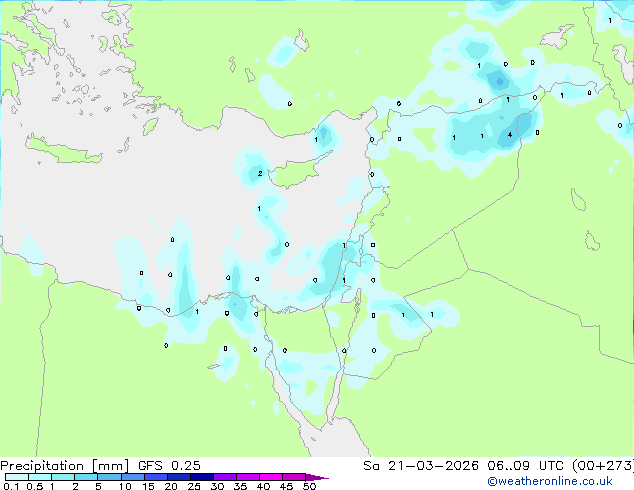Click the 'Precipitation [mm]' title text
The height and width of the screenshot is (490, 634).
tap(64, 466)
